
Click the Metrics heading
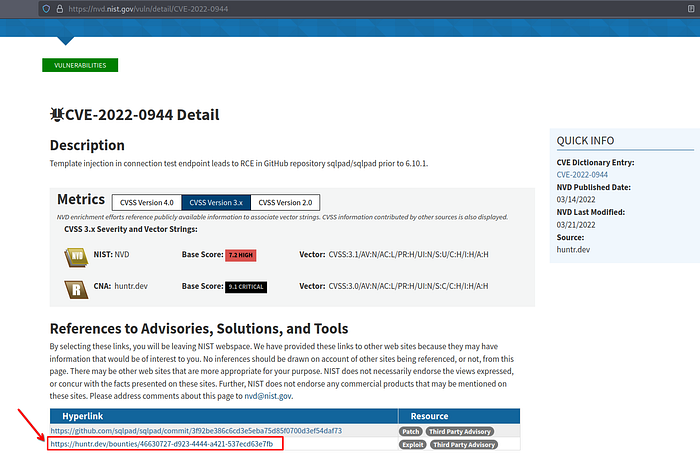coord(81,199)
